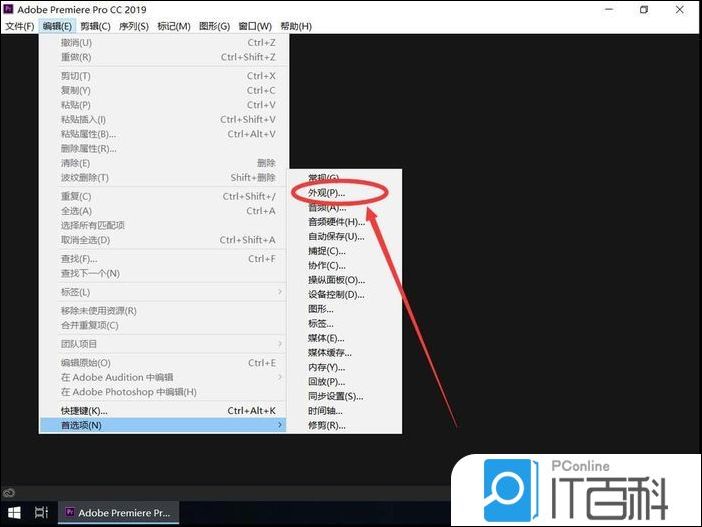Click 撤消(U) menu entry

click(163, 43)
